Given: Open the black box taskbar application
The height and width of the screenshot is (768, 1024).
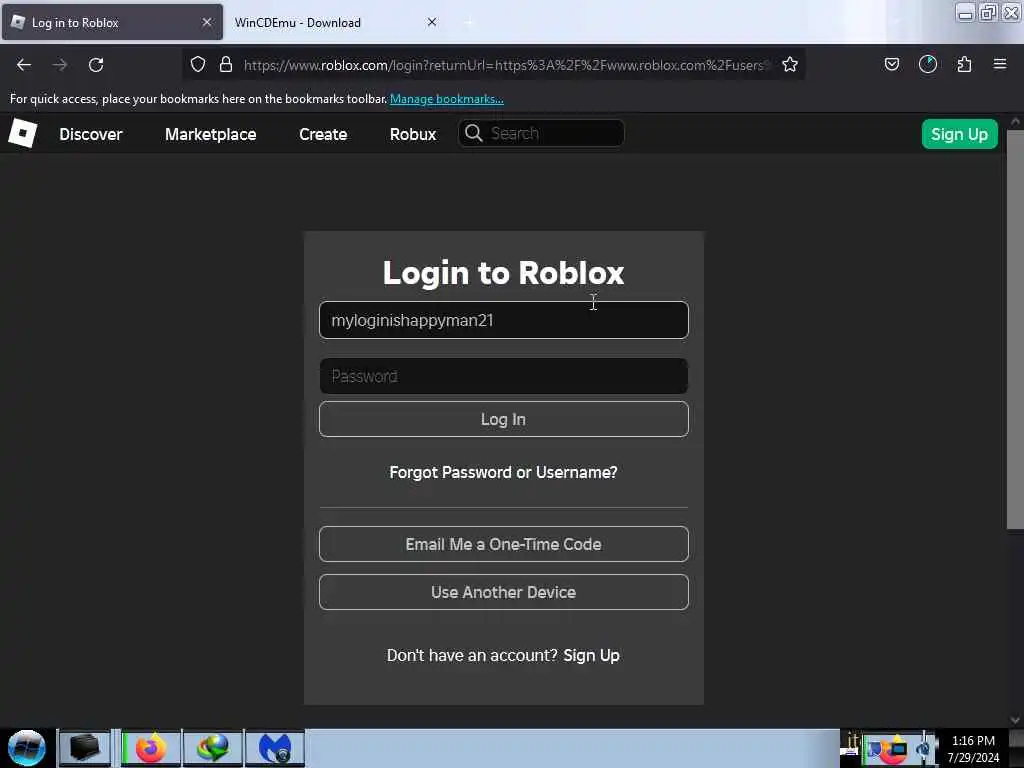Looking at the screenshot, I should coord(84,748).
